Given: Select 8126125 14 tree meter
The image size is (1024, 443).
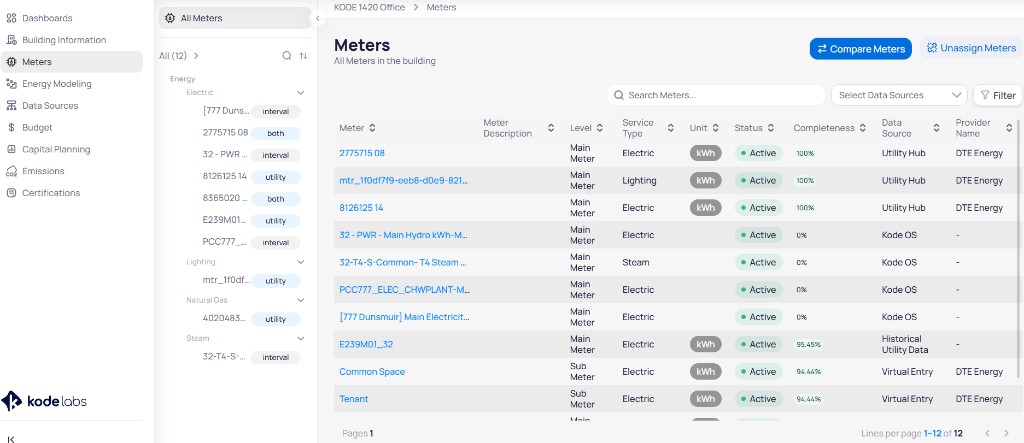Looking at the screenshot, I should pyautogui.click(x=225, y=176).
